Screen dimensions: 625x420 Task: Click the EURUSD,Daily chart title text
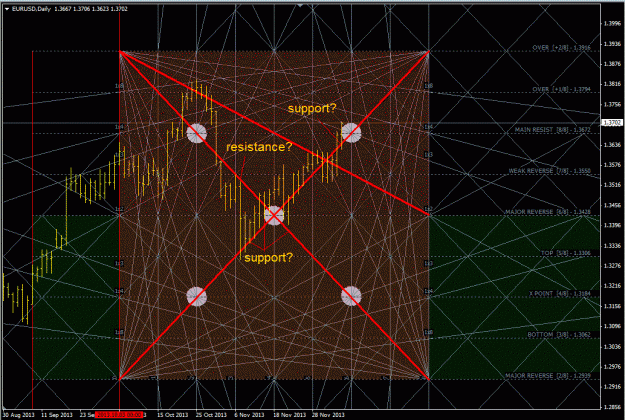tap(31, 8)
